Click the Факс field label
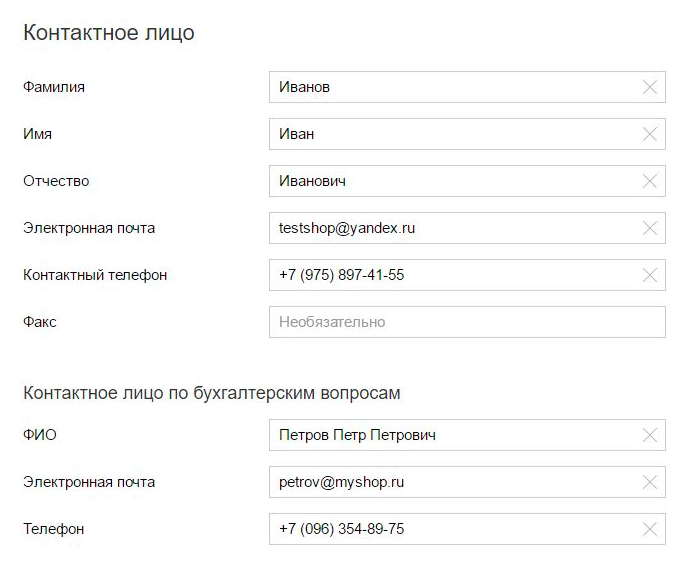Screen dimensions: 689x572 39,322
